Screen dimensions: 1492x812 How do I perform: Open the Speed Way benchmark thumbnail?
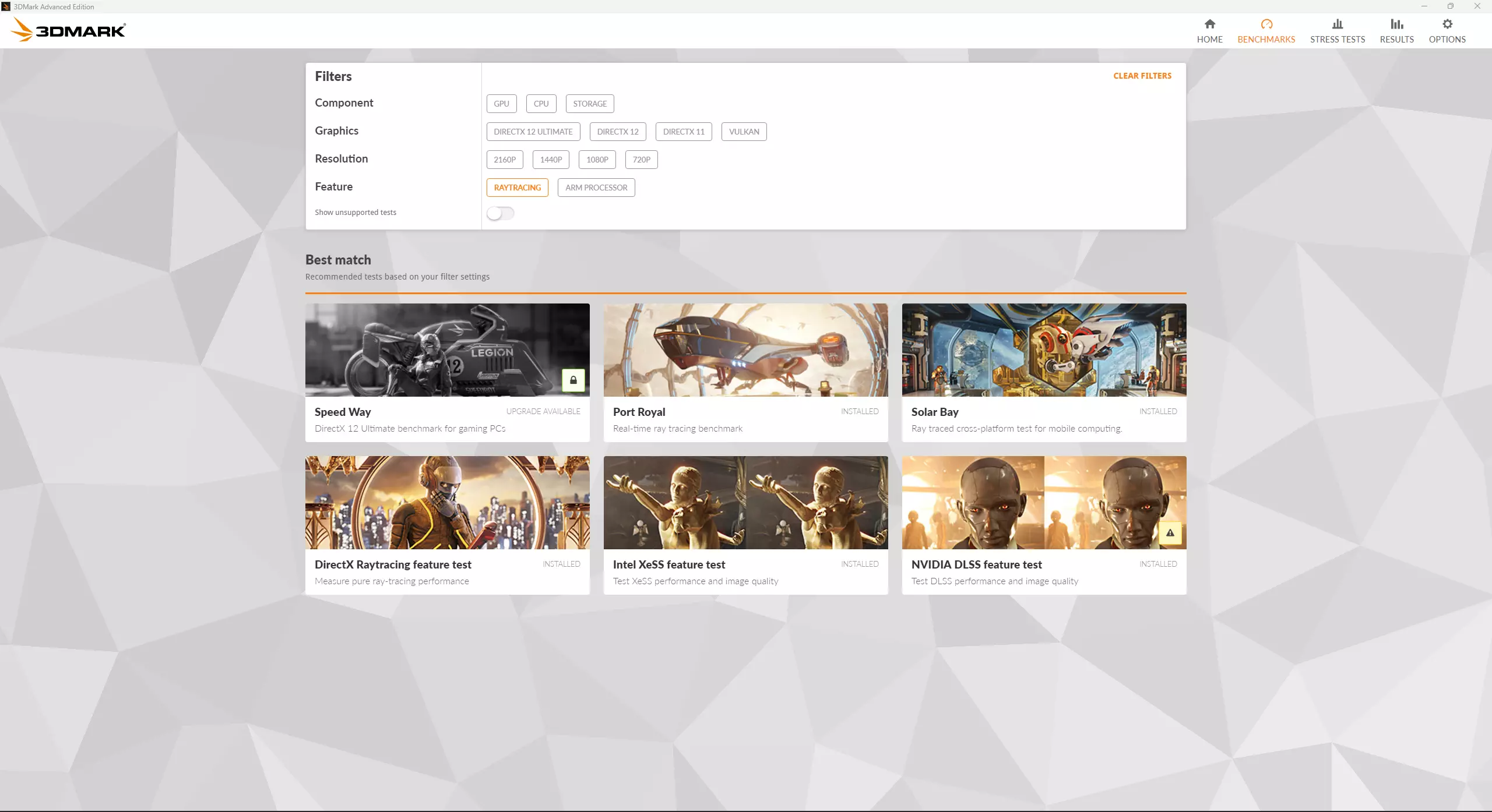[x=447, y=350]
